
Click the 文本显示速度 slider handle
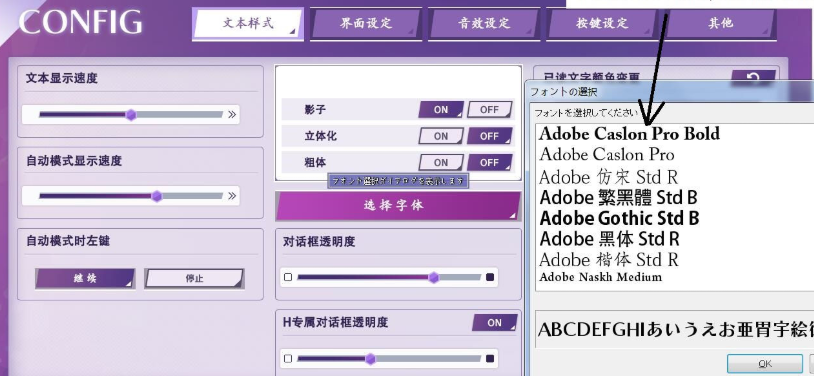click(x=131, y=115)
